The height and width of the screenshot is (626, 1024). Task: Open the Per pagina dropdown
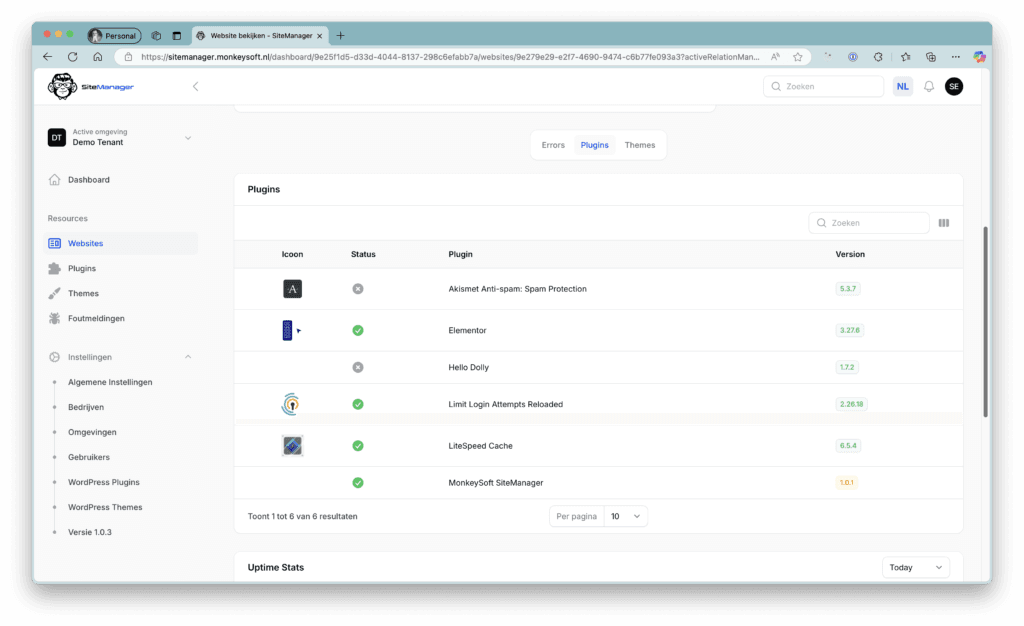(626, 516)
